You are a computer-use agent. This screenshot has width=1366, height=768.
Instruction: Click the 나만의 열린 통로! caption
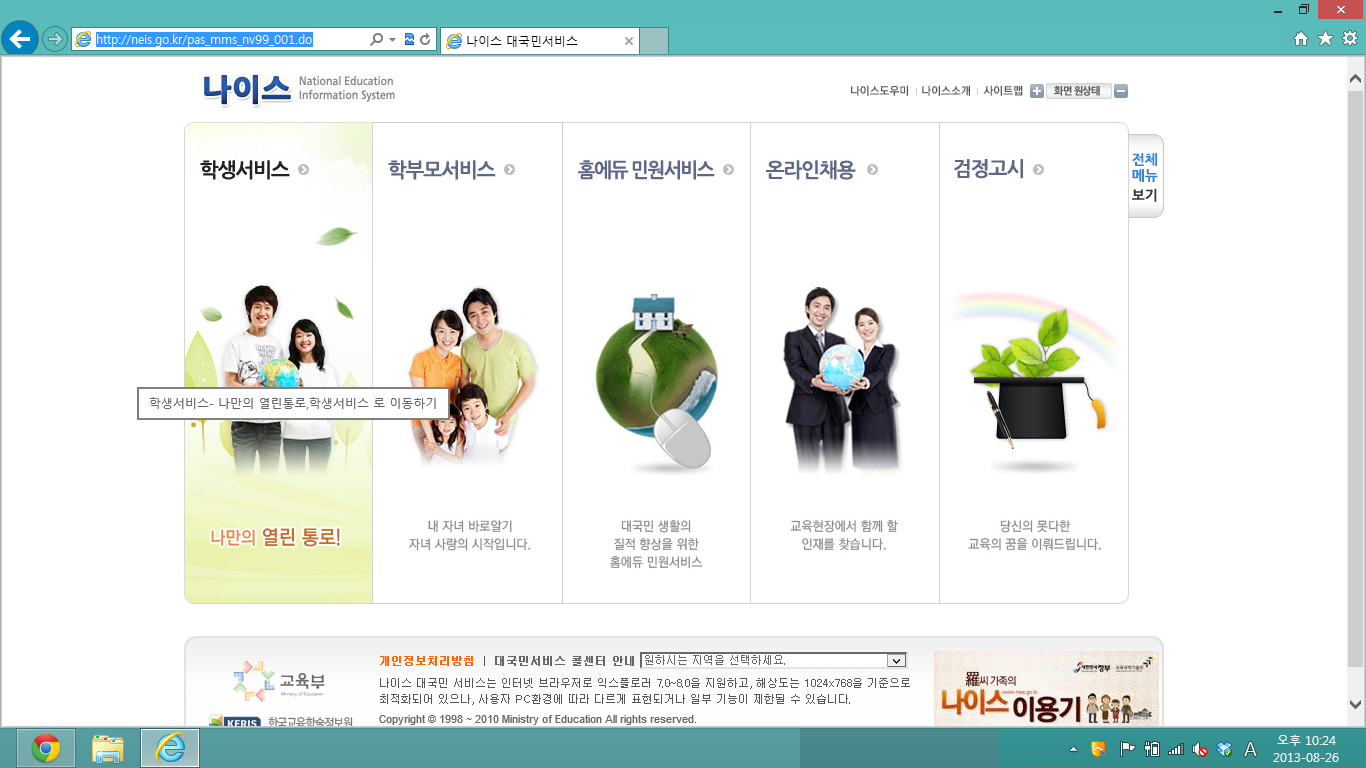click(276, 537)
